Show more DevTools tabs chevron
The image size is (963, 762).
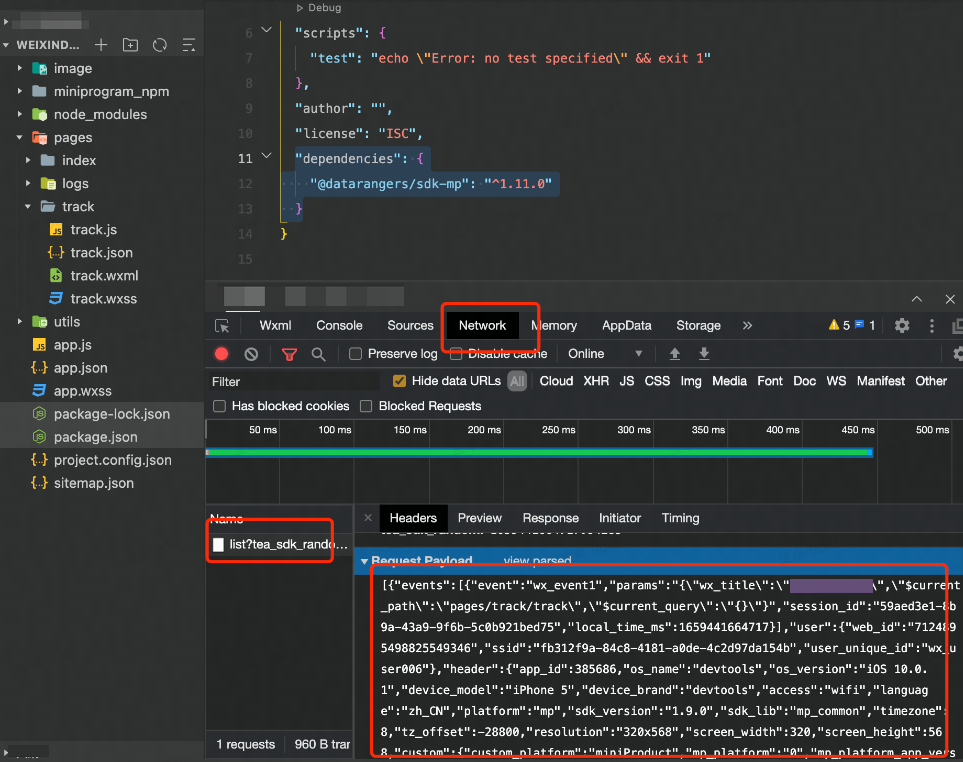(x=747, y=325)
